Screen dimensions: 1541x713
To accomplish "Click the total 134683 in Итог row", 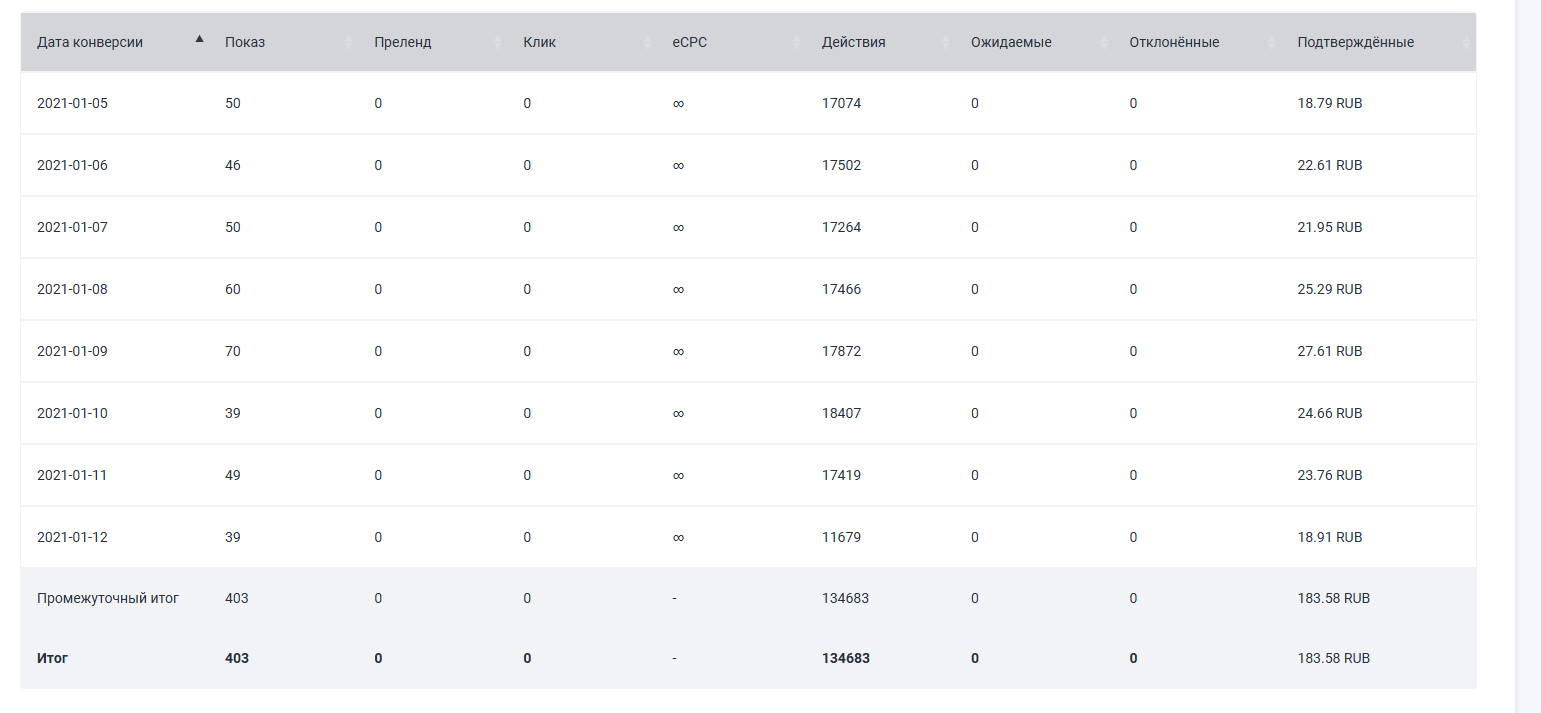I will pos(845,658).
